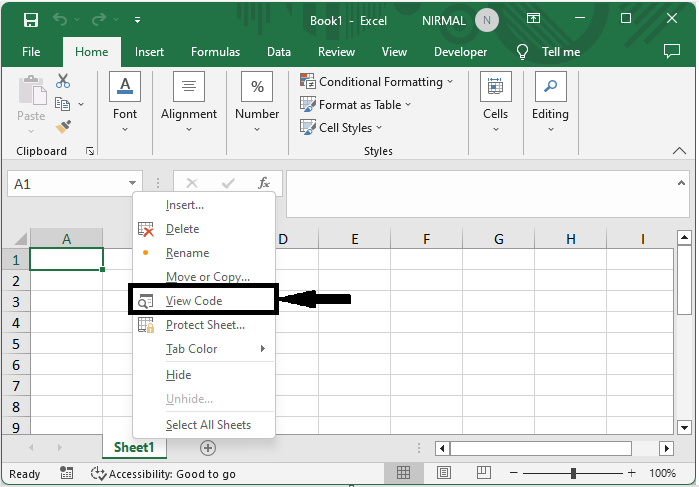The width and height of the screenshot is (699, 487).
Task: Open Cell Styles gallery
Action: pos(341,128)
